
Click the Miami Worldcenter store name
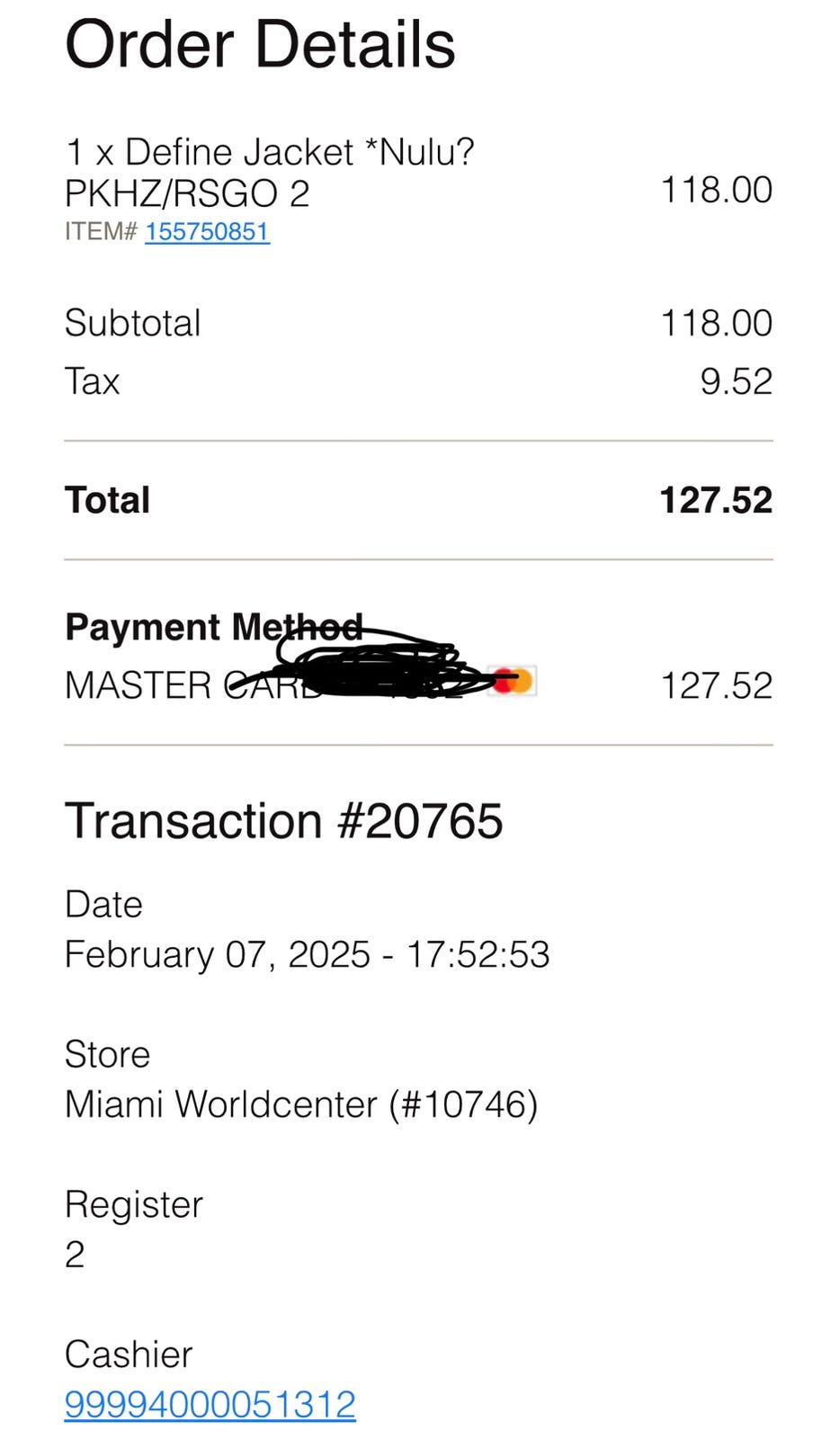pos(300,1104)
